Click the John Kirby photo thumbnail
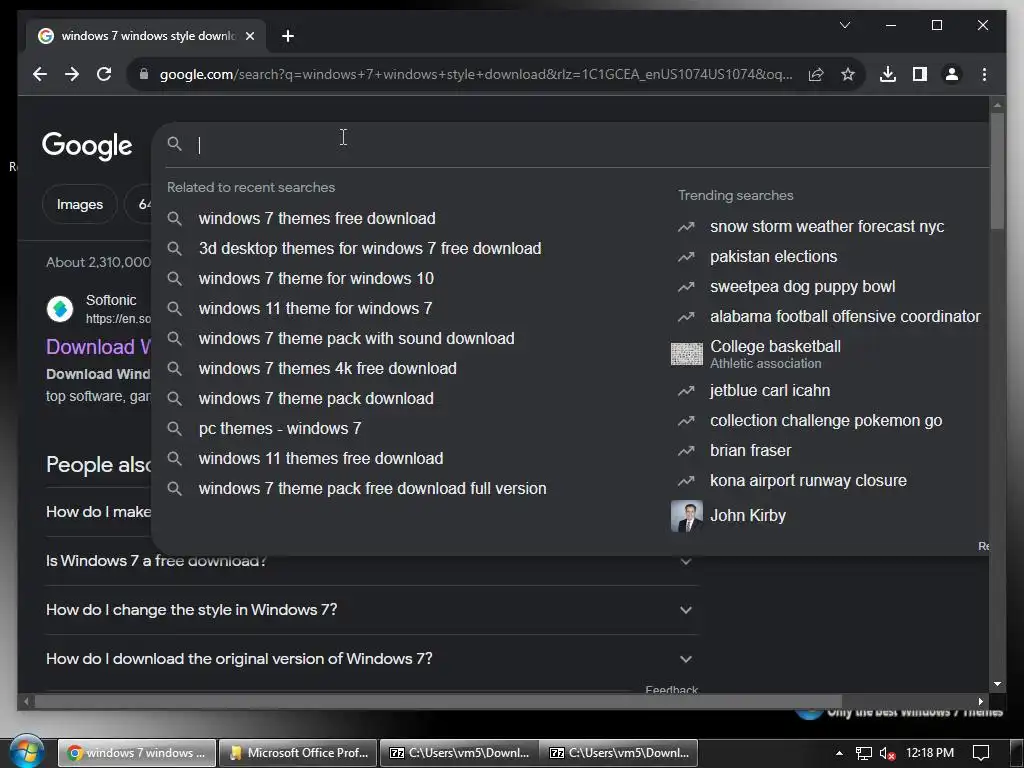The image size is (1024, 768). click(x=687, y=516)
